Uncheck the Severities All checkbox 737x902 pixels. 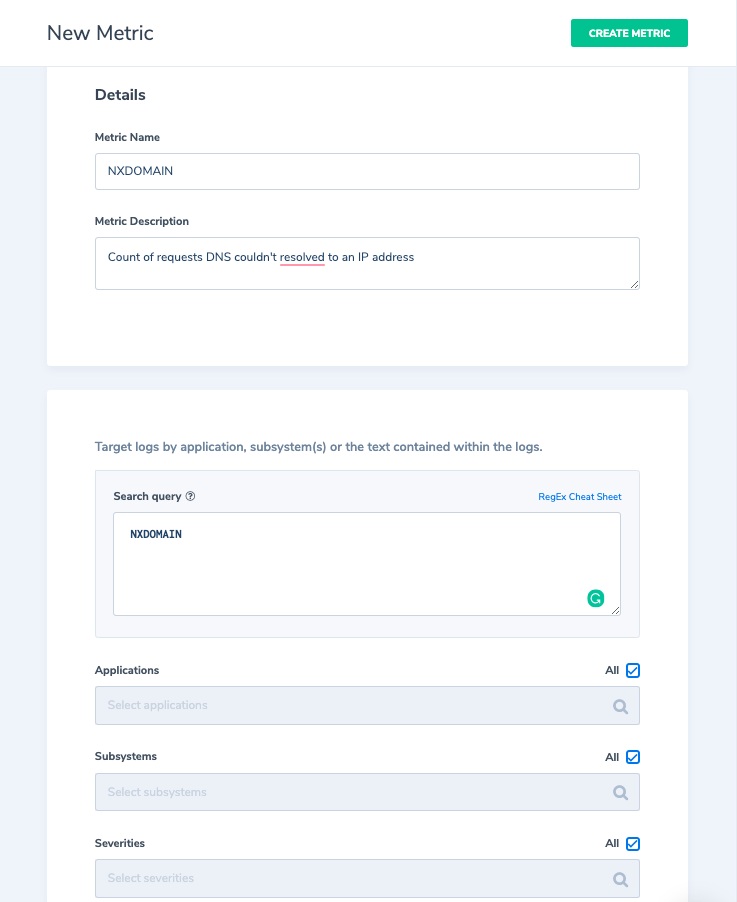pyautogui.click(x=633, y=843)
